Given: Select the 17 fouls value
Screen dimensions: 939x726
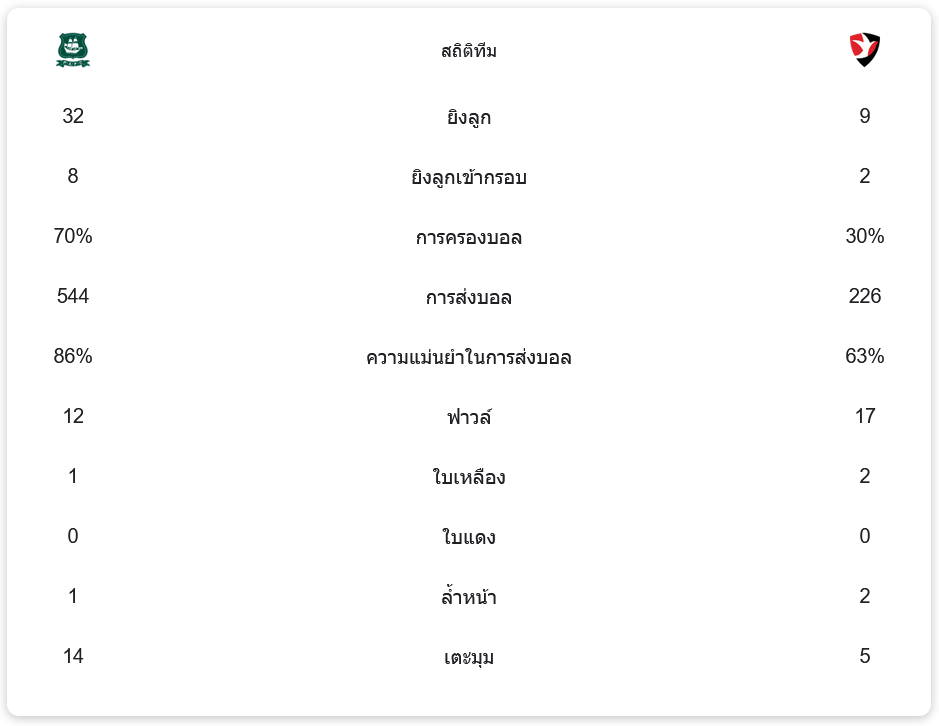Looking at the screenshot, I should (864, 416).
